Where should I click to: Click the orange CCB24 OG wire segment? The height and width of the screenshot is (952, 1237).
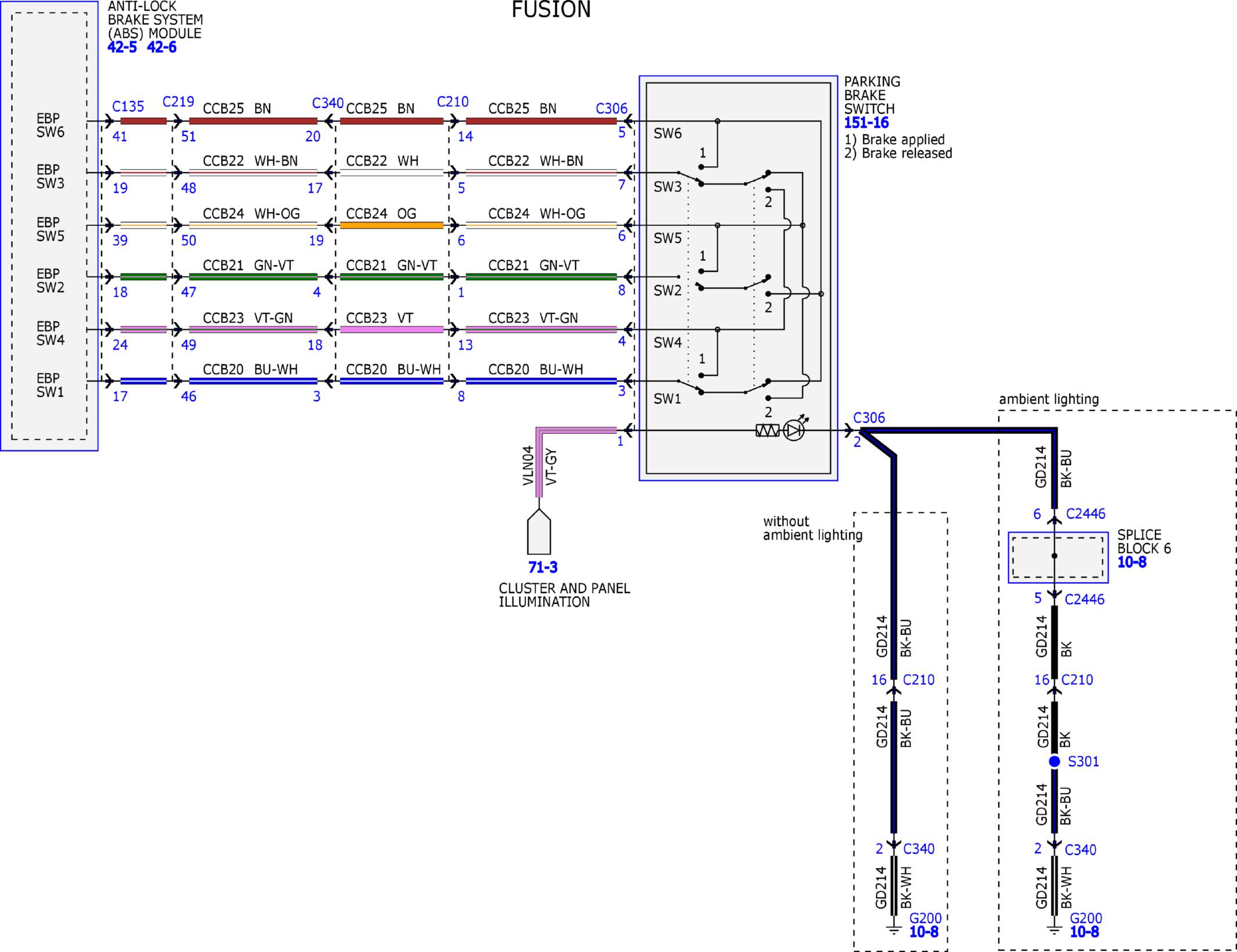point(391,225)
